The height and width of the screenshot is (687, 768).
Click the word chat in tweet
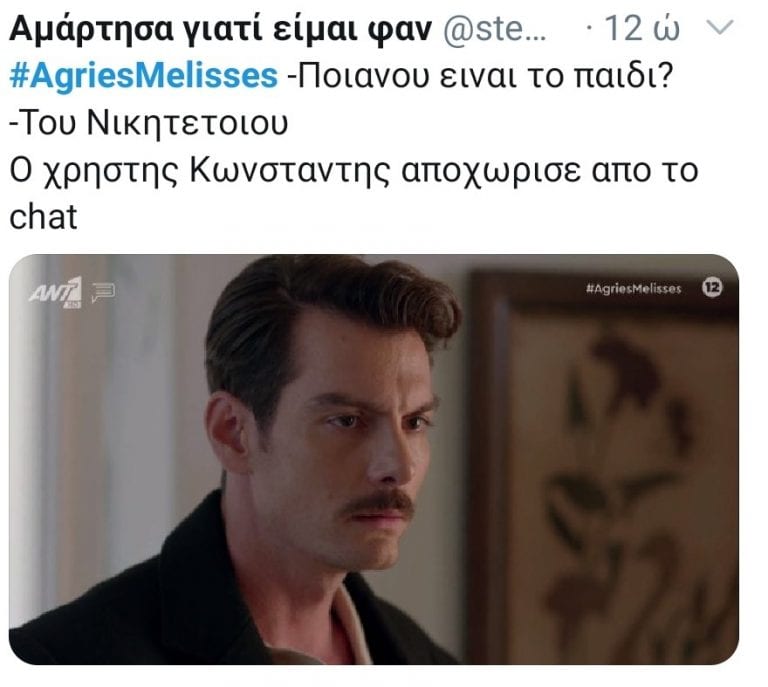pyautogui.click(x=43, y=217)
